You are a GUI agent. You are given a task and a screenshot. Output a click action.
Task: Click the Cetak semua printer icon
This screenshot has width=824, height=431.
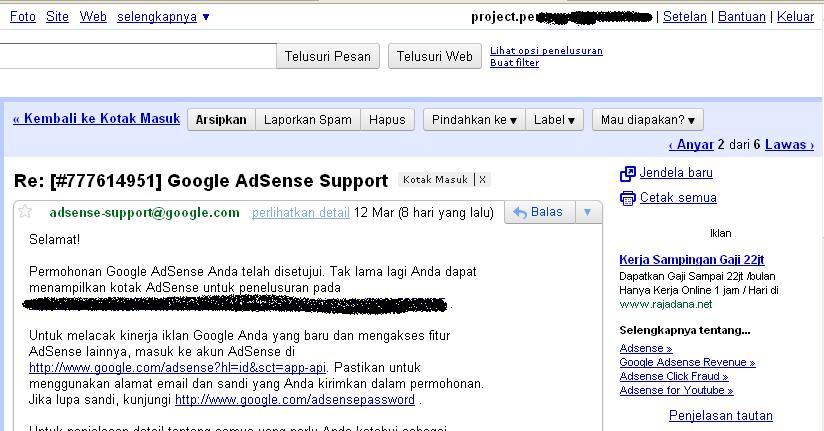(x=627, y=198)
